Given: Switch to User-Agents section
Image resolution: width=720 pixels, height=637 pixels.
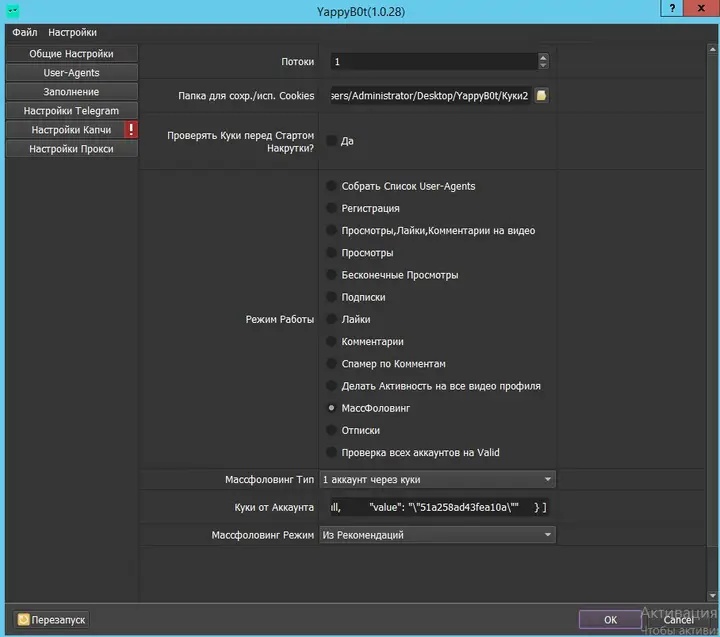Looking at the screenshot, I should tap(72, 73).
